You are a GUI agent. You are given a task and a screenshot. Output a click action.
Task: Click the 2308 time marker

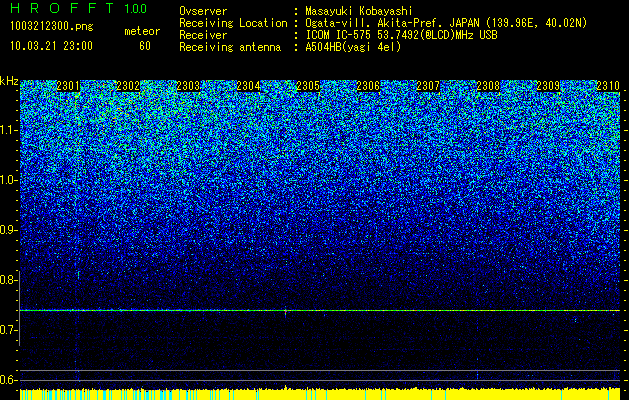pyautogui.click(x=488, y=86)
